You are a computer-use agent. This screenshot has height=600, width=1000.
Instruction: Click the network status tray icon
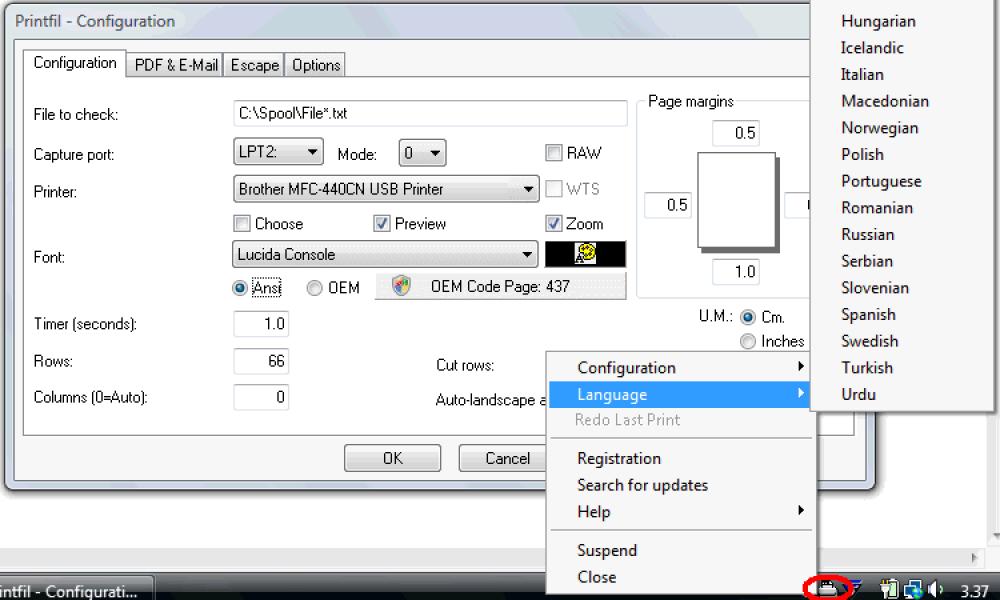tap(914, 587)
